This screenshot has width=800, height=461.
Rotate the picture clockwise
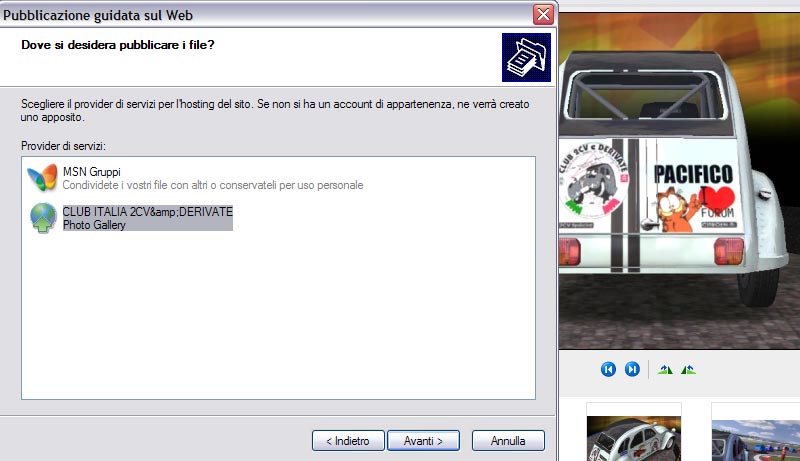(665, 369)
